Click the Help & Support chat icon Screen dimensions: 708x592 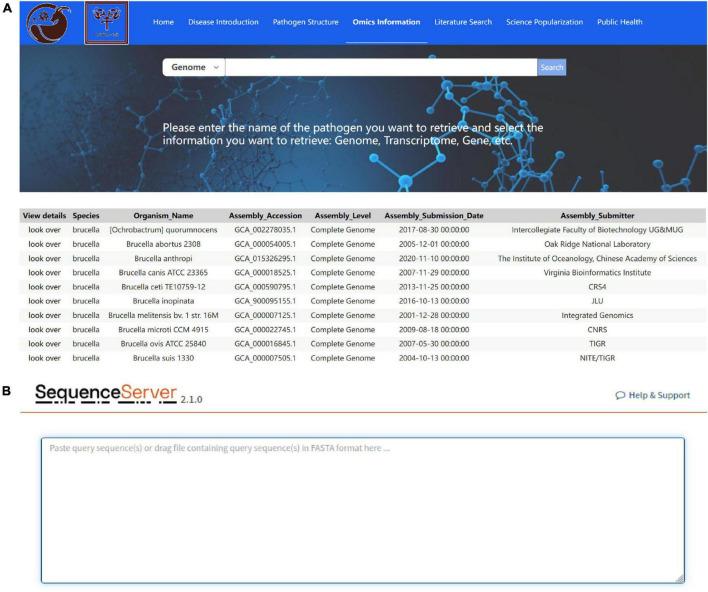pos(620,395)
